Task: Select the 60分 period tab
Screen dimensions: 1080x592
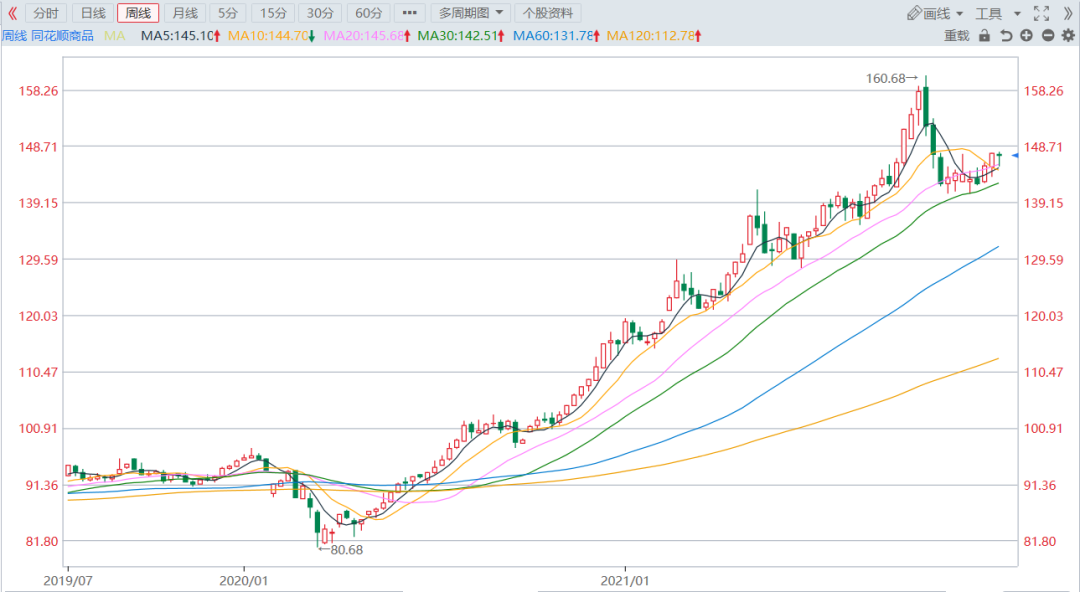Action: (x=368, y=13)
